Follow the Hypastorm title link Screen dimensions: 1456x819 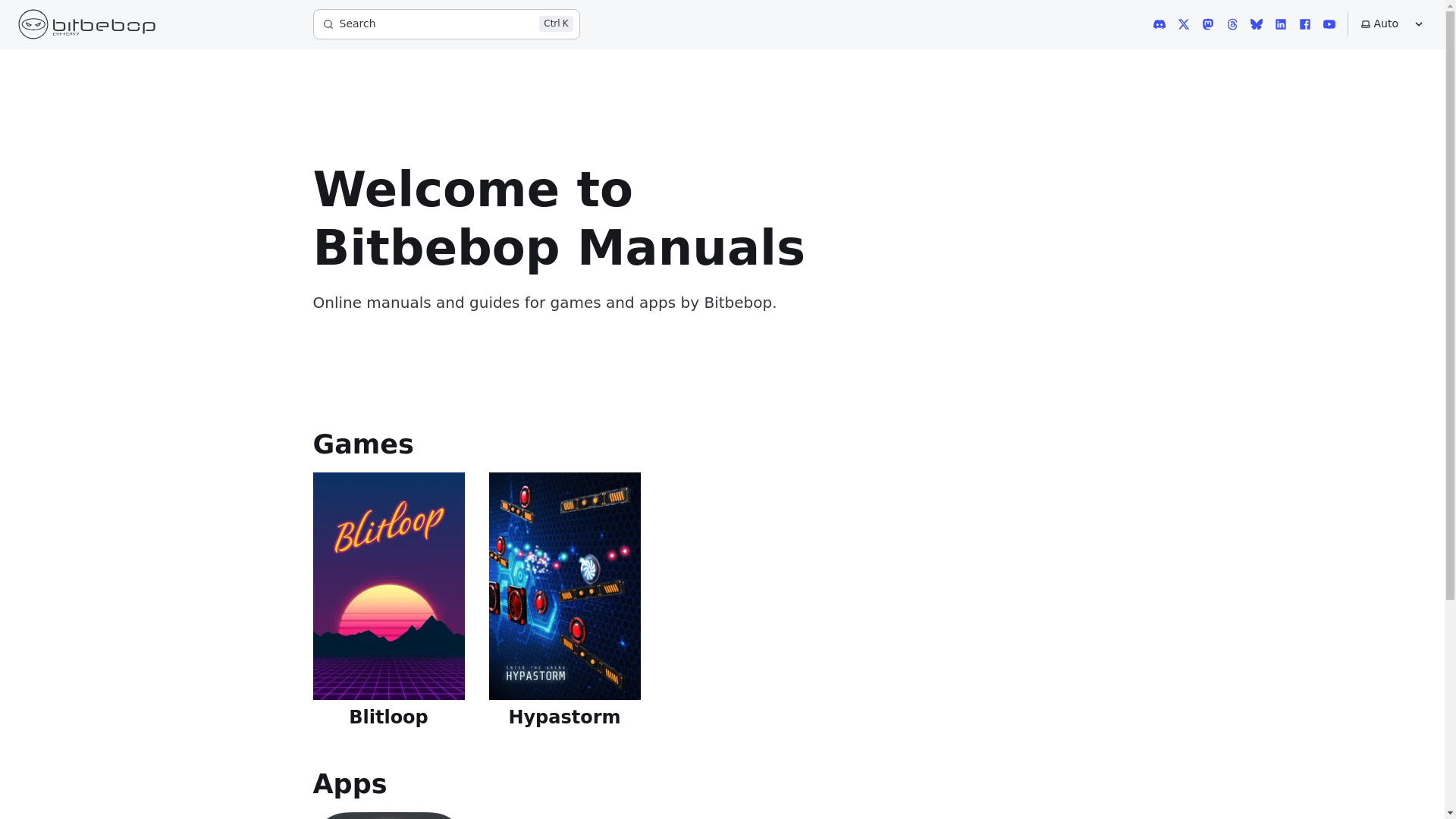[564, 717]
